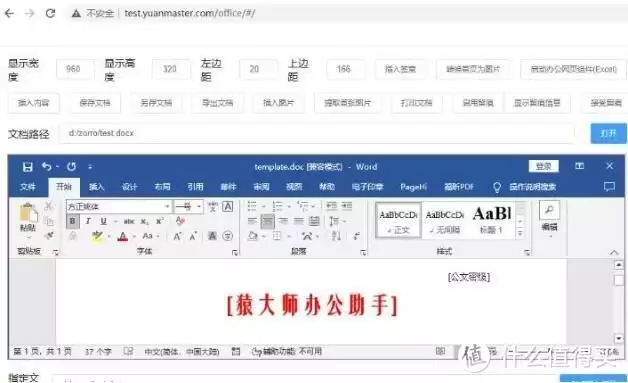The image size is (628, 383).
Task: Toggle Justify paragraph alignment
Action: 299,221
